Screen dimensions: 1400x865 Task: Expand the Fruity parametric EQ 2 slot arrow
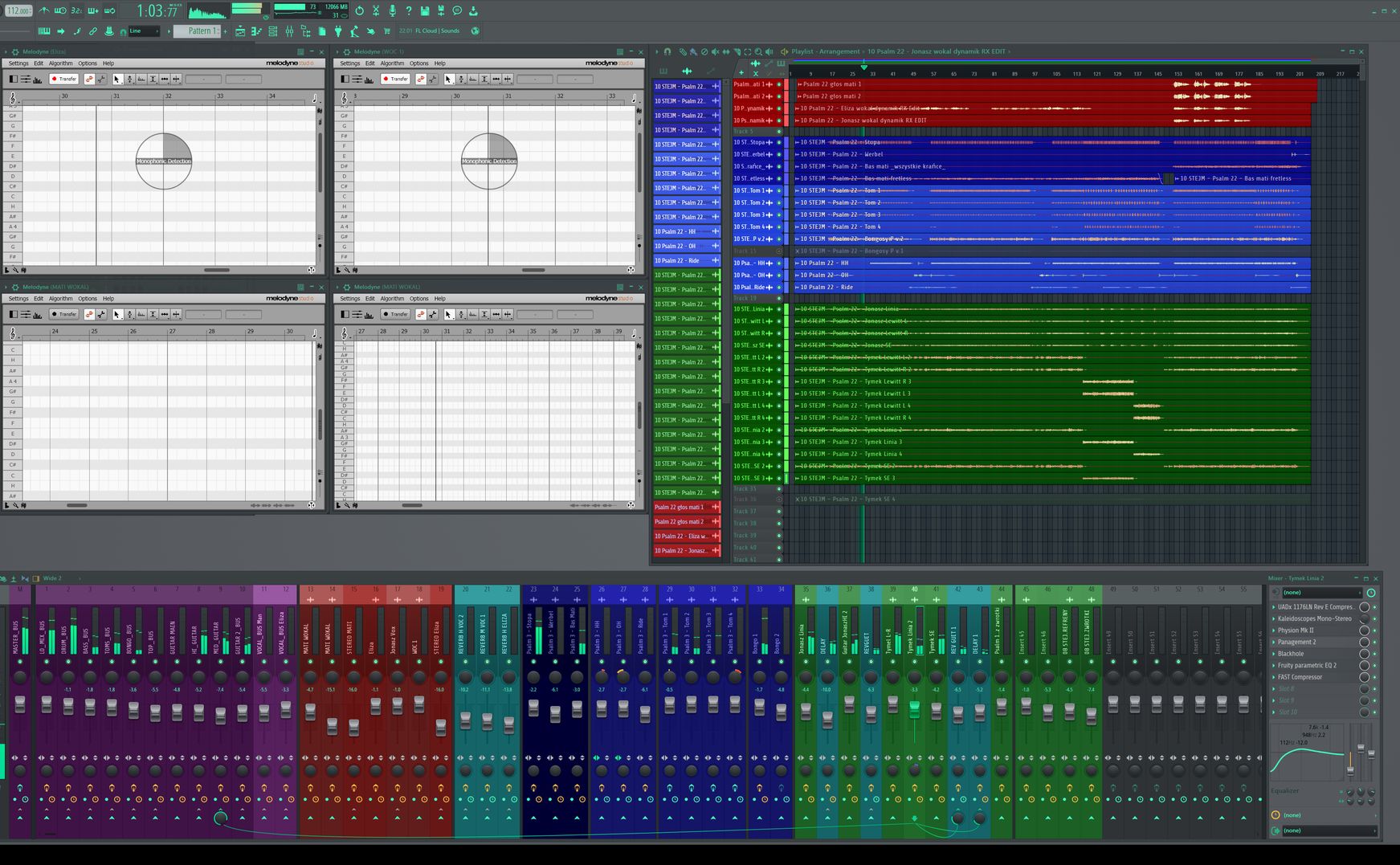1274,665
